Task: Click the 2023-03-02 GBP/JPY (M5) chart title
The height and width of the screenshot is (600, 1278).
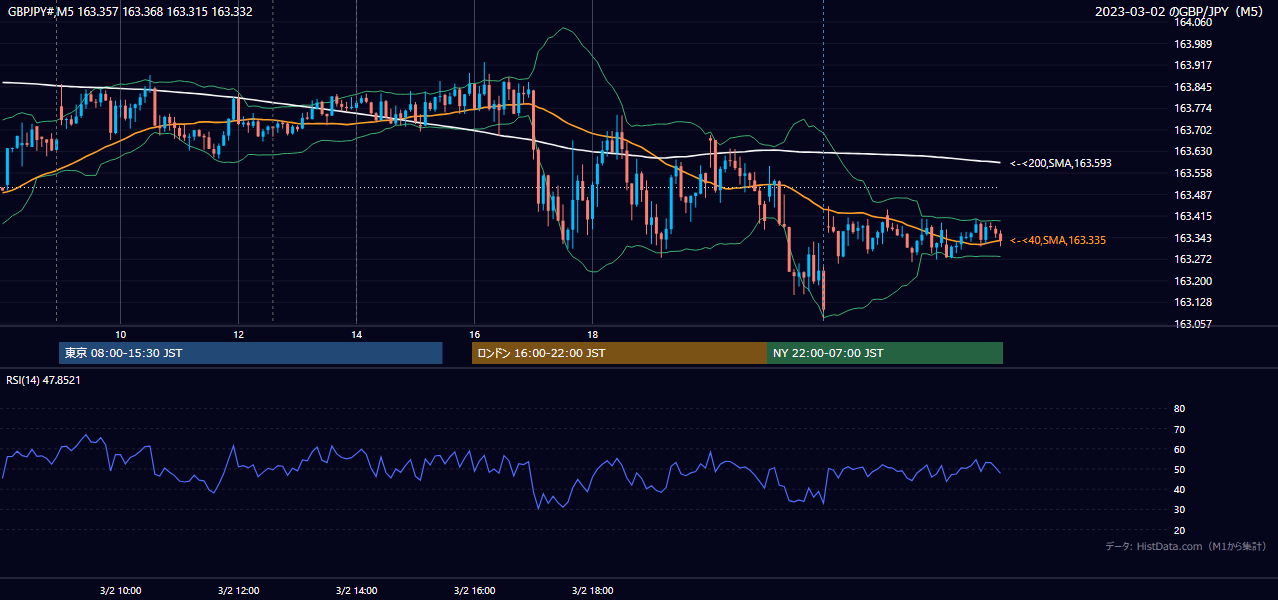Action: 1181,12
